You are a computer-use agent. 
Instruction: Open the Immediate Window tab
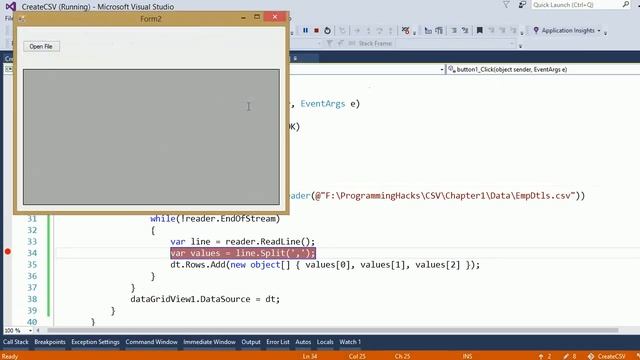click(x=209, y=342)
